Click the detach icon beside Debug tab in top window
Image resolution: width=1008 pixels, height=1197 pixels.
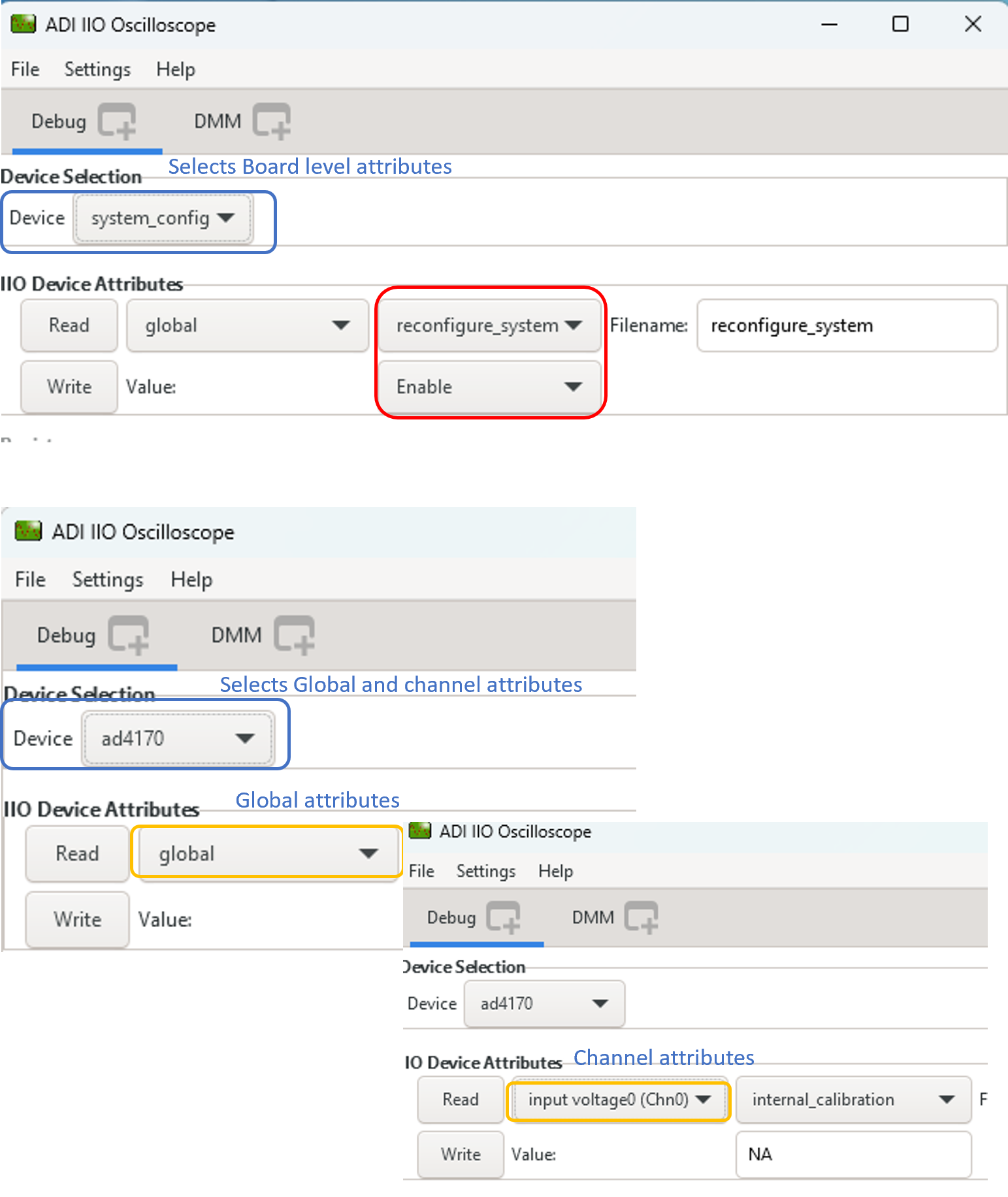click(117, 122)
